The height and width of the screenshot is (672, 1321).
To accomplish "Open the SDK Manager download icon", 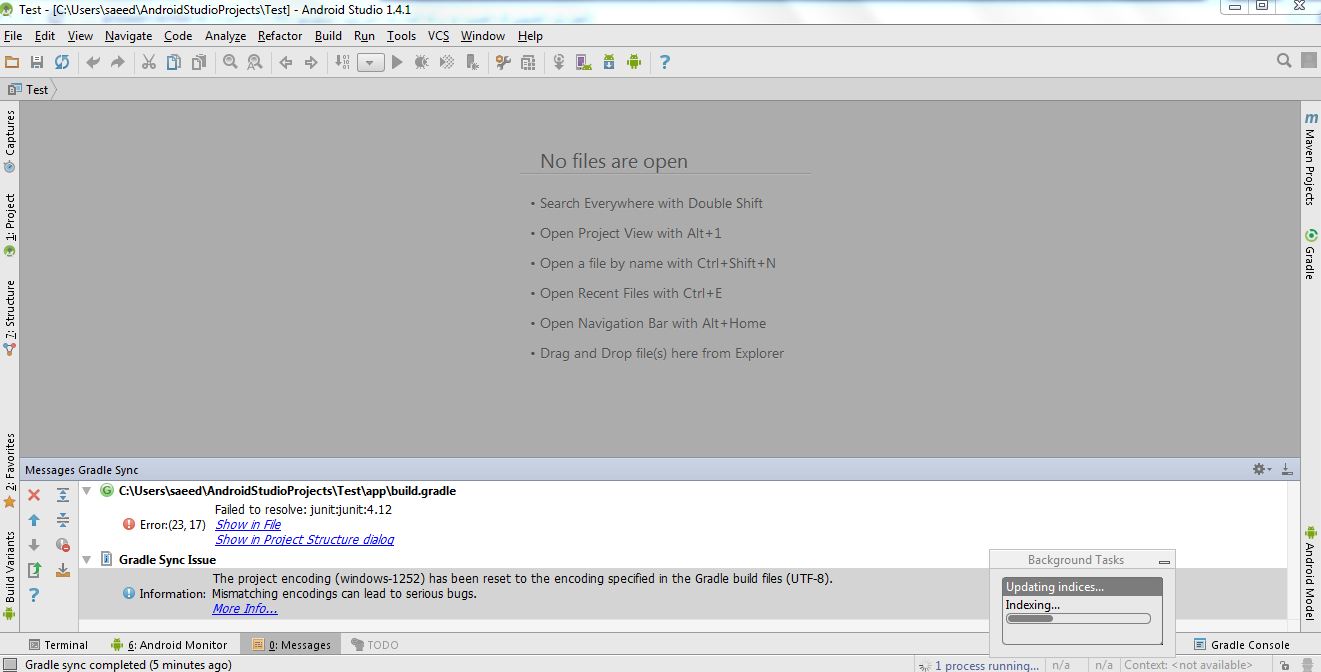I will point(608,62).
